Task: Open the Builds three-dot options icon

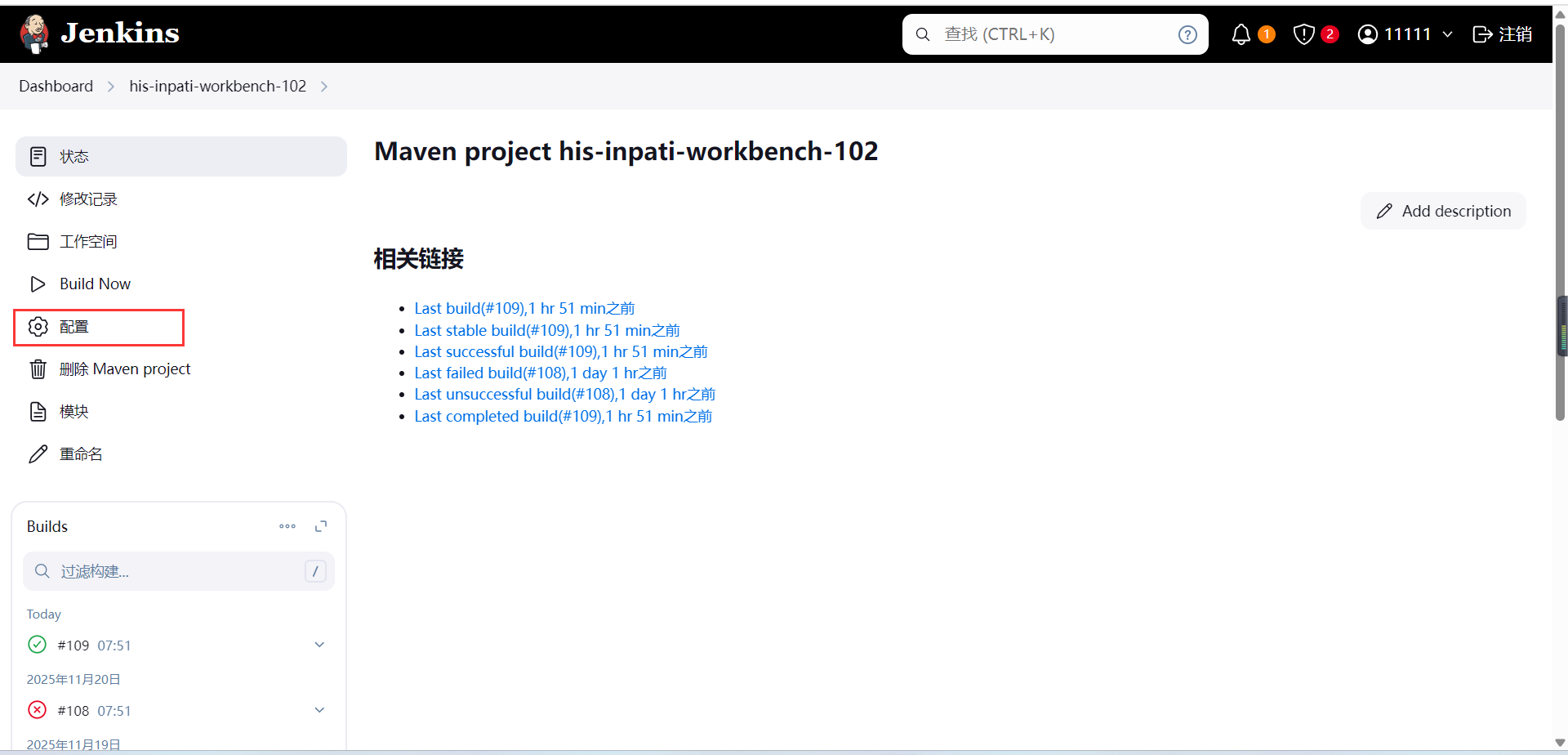Action: click(287, 526)
